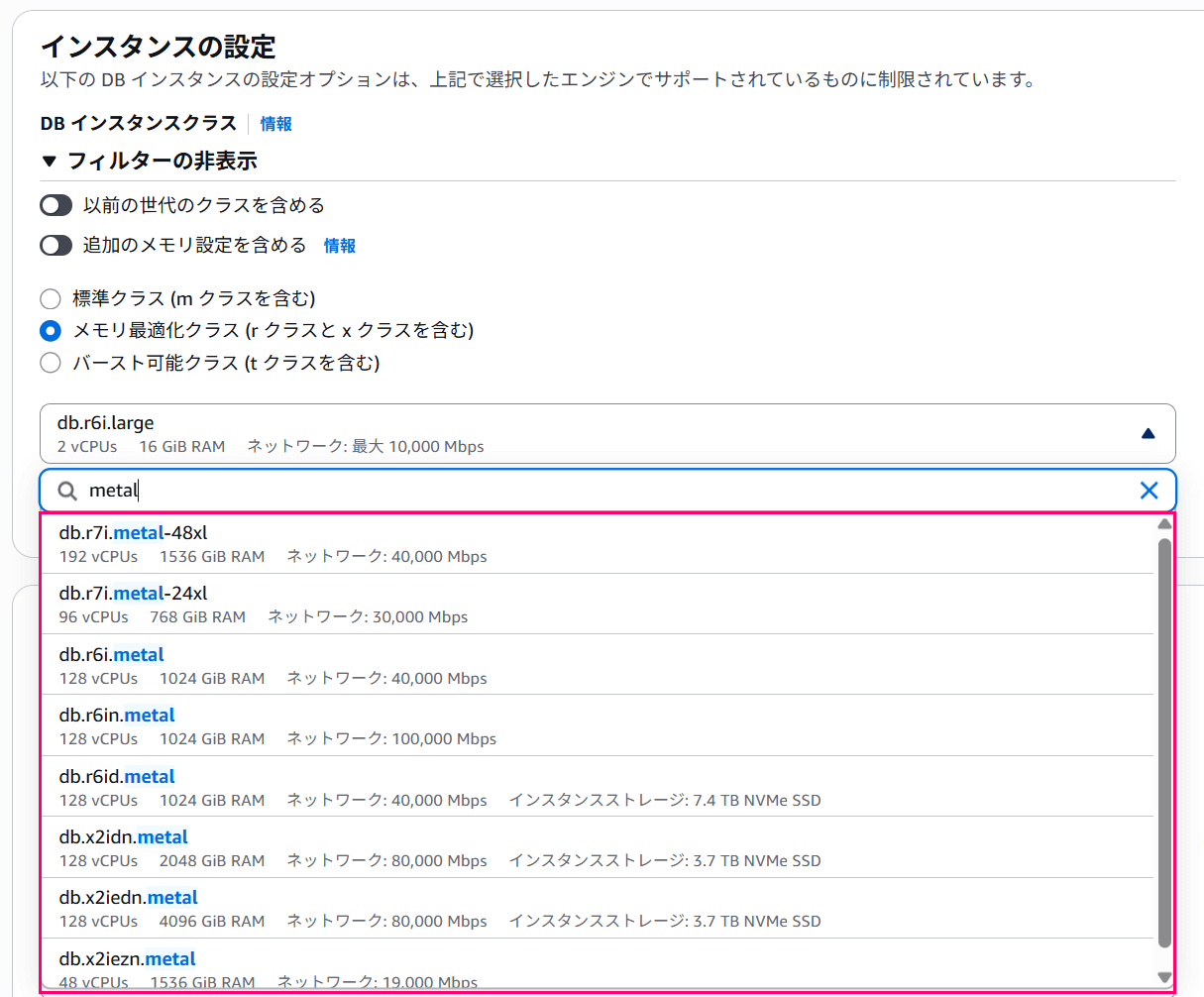Collapse the フィルターの非表示 filter section
Viewport: 1204px width, 997px height.
[149, 161]
